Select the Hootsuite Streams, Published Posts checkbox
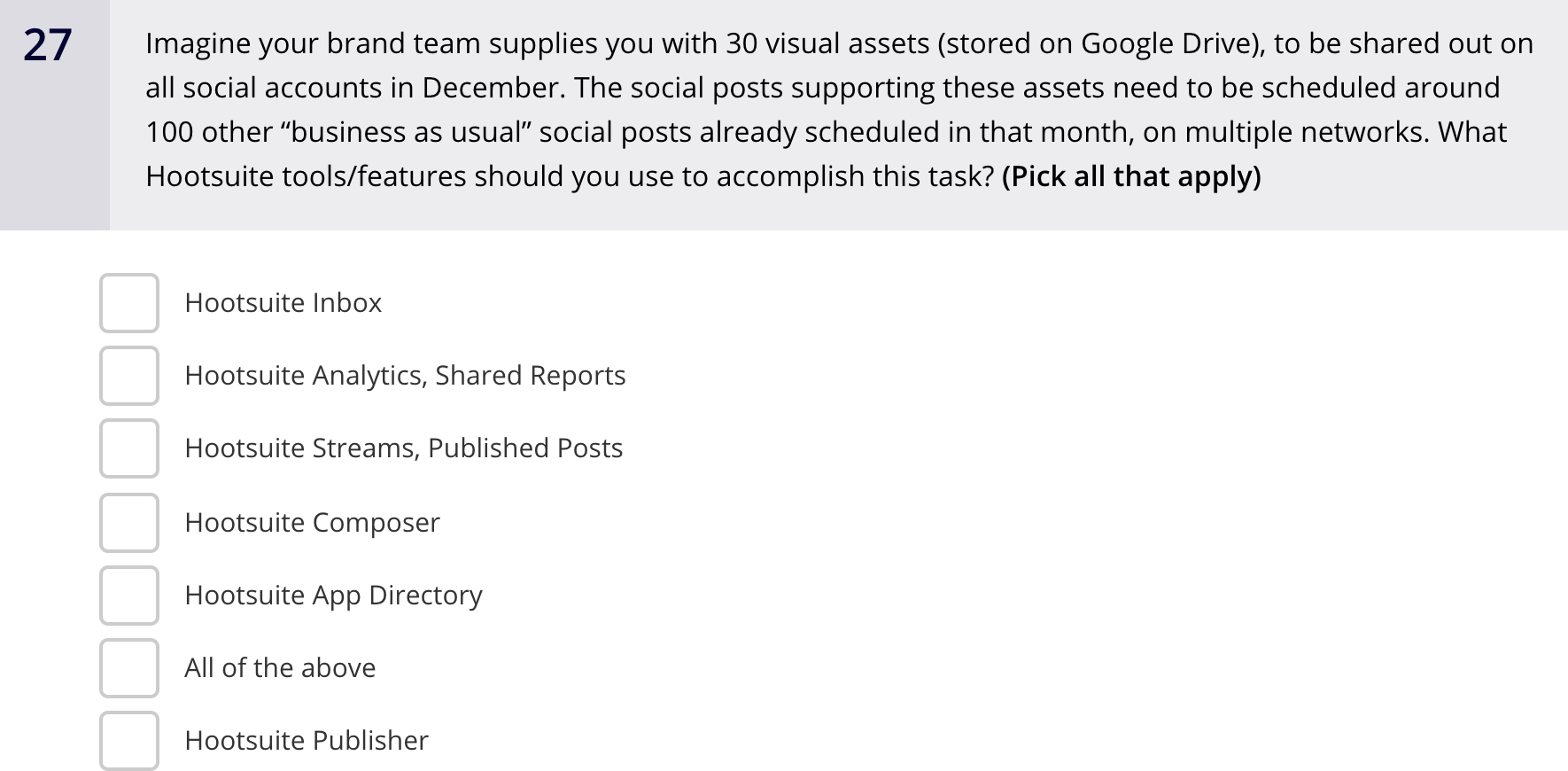Screen dimensions: 1568x771 (x=129, y=448)
